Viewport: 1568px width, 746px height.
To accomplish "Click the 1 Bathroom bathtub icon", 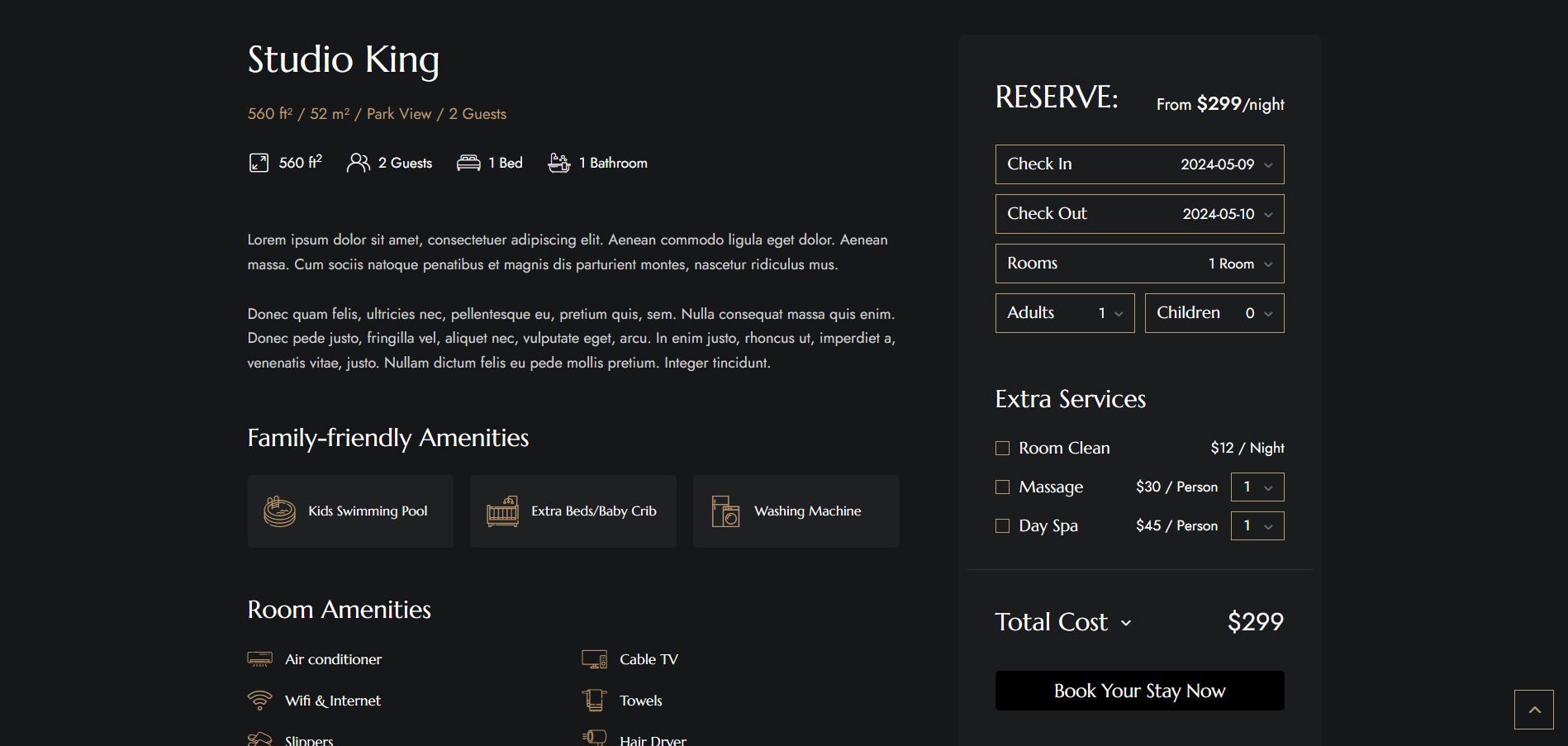I will click(559, 163).
